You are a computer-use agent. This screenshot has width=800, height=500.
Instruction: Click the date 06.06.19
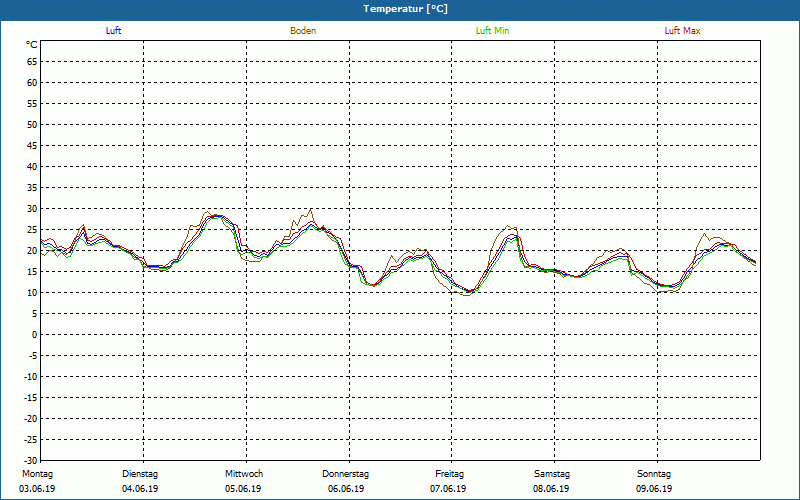(x=346, y=489)
